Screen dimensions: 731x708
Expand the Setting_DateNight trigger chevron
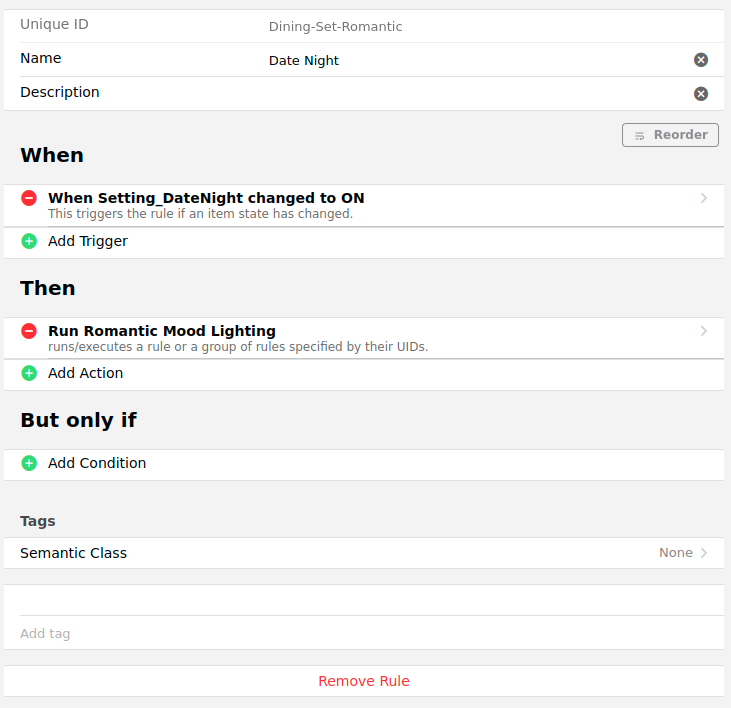point(704,198)
